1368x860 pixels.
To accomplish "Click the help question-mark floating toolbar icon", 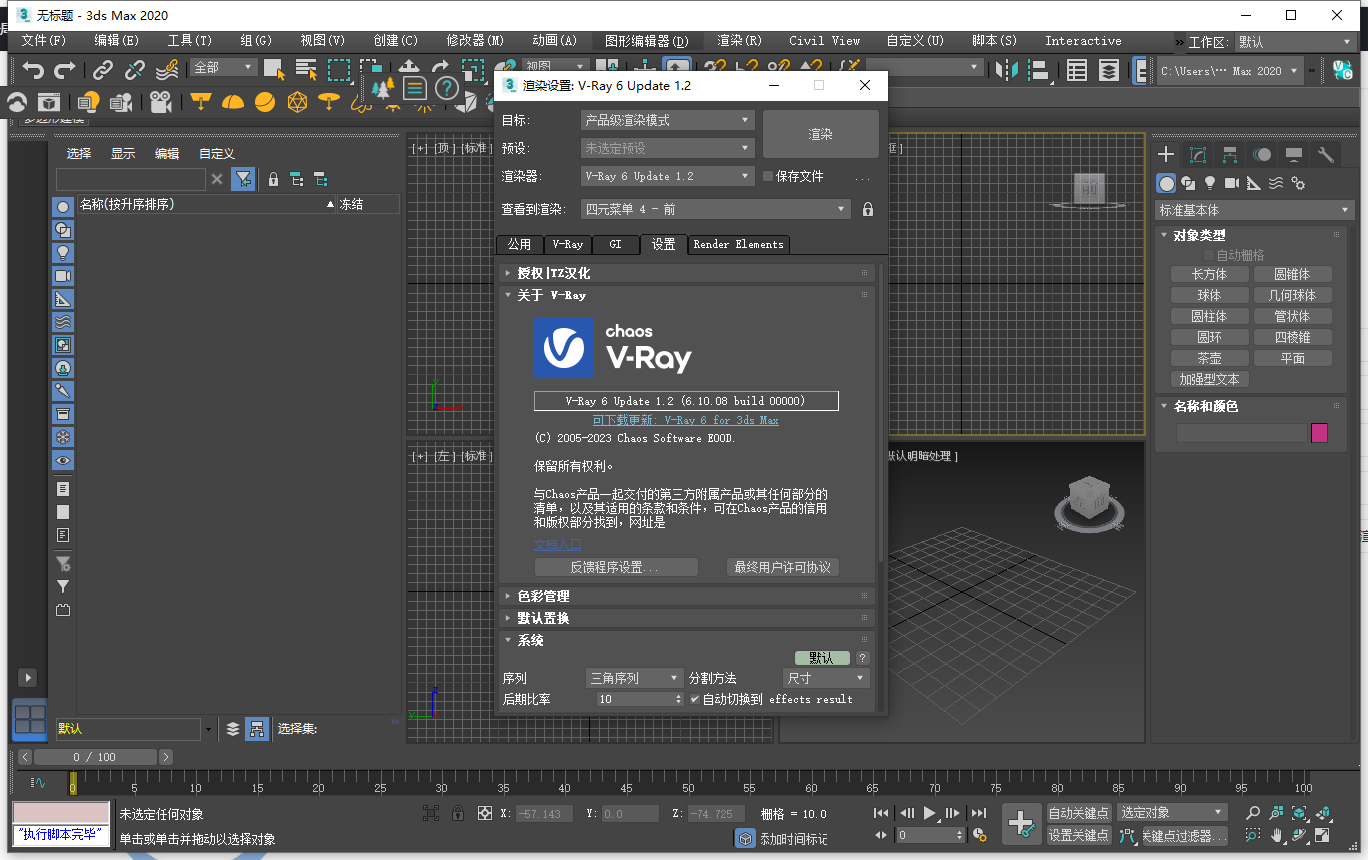I will [x=447, y=88].
